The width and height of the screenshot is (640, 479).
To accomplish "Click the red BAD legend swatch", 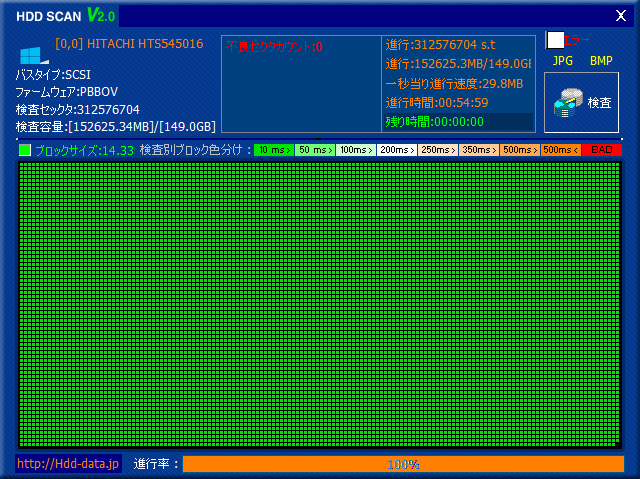I will click(x=601, y=150).
